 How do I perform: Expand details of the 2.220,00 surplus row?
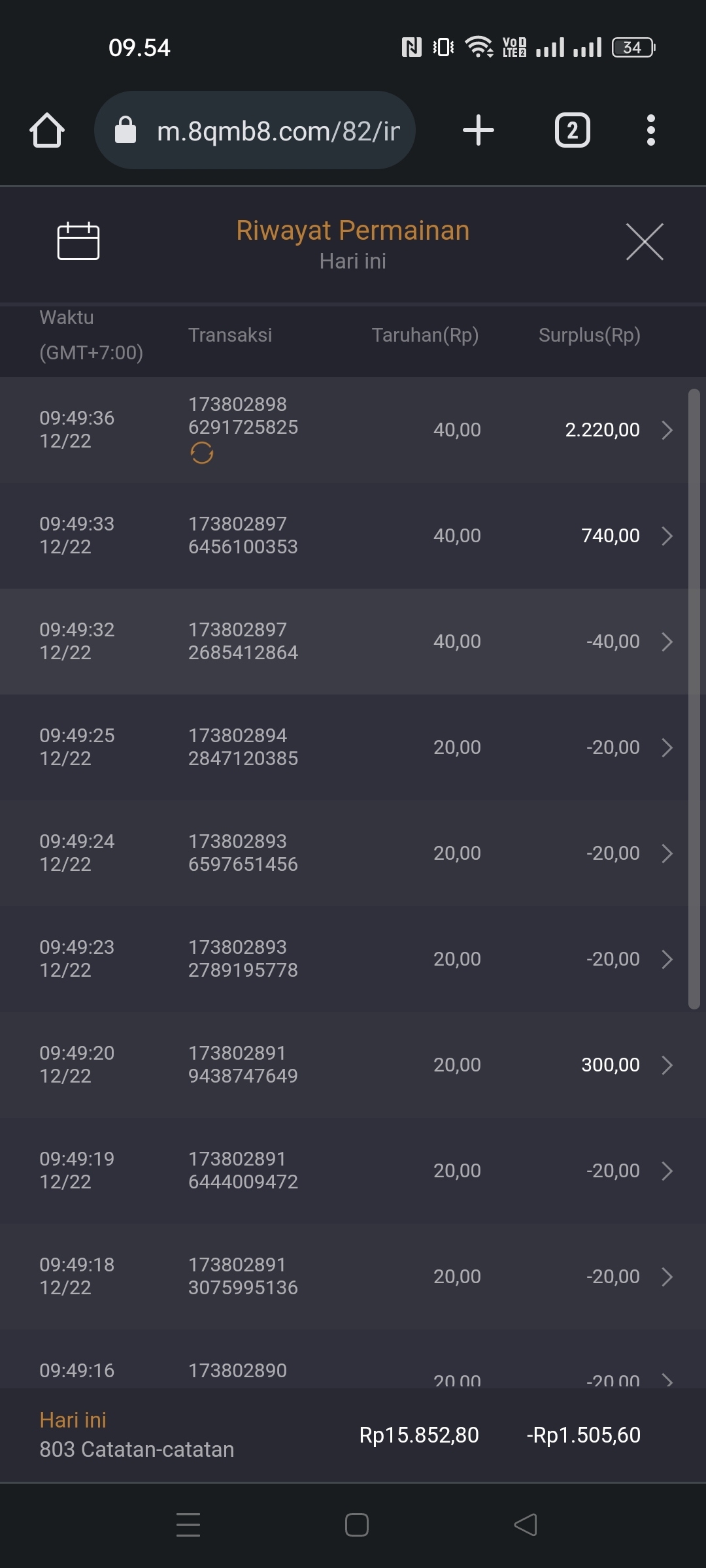(667, 430)
